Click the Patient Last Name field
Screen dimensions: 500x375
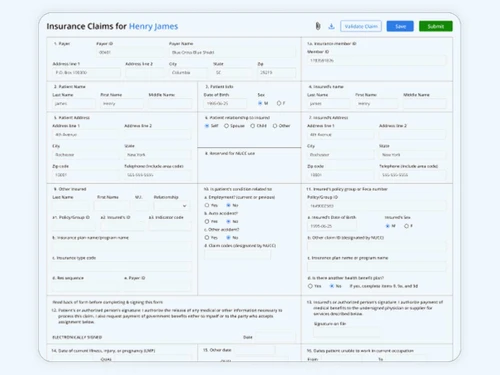click(73, 104)
